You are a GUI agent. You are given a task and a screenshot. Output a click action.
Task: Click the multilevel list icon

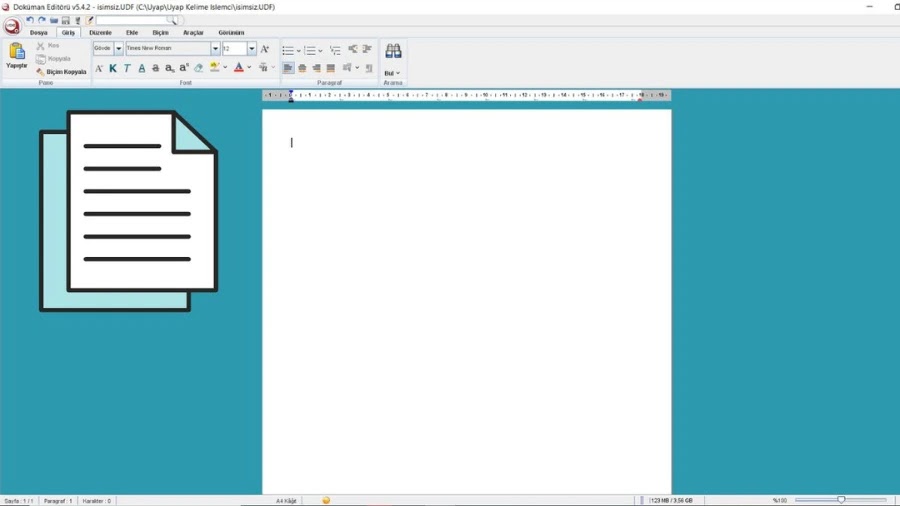point(335,50)
